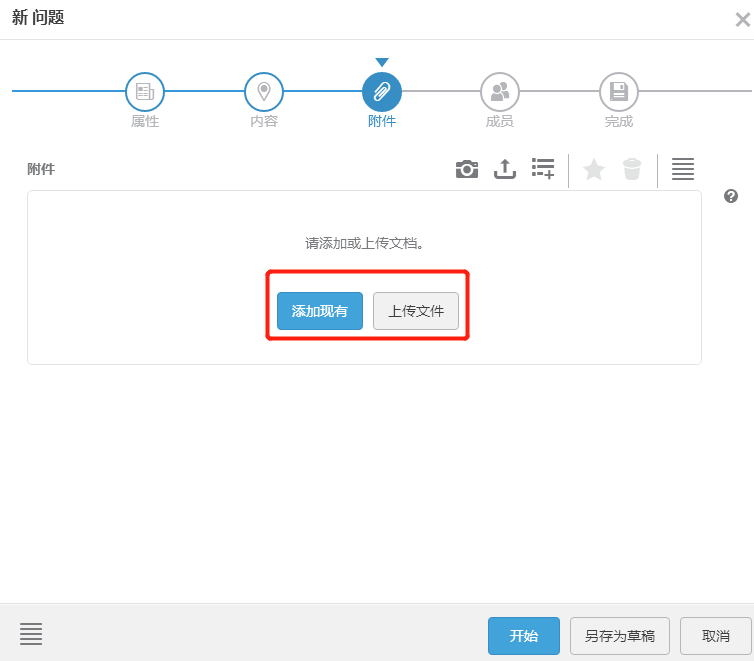Click the add-to-list icon in attachments toolbar
Image resolution: width=754 pixels, height=661 pixels.
coord(543,169)
